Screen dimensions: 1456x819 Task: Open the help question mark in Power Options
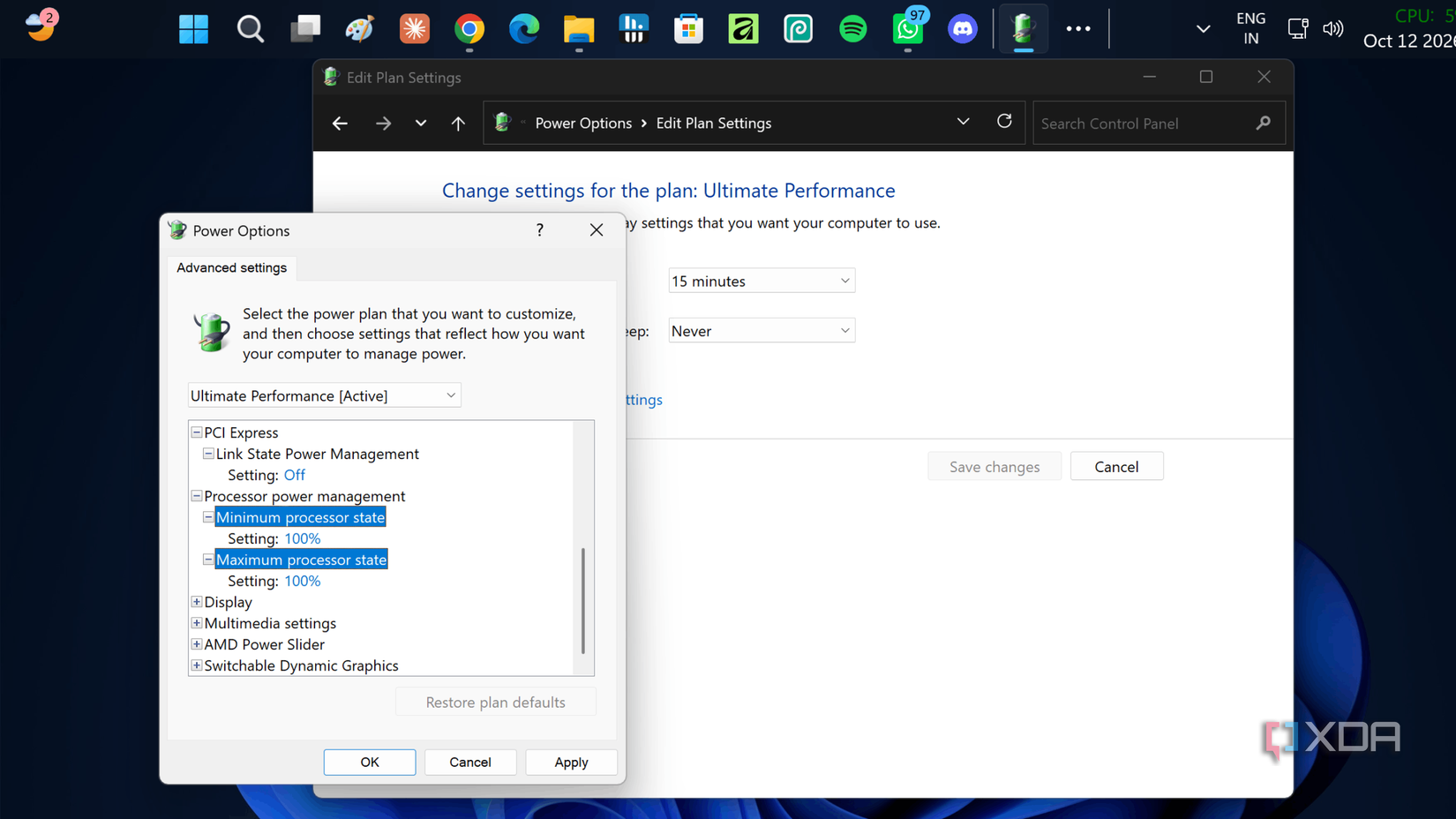click(x=540, y=230)
